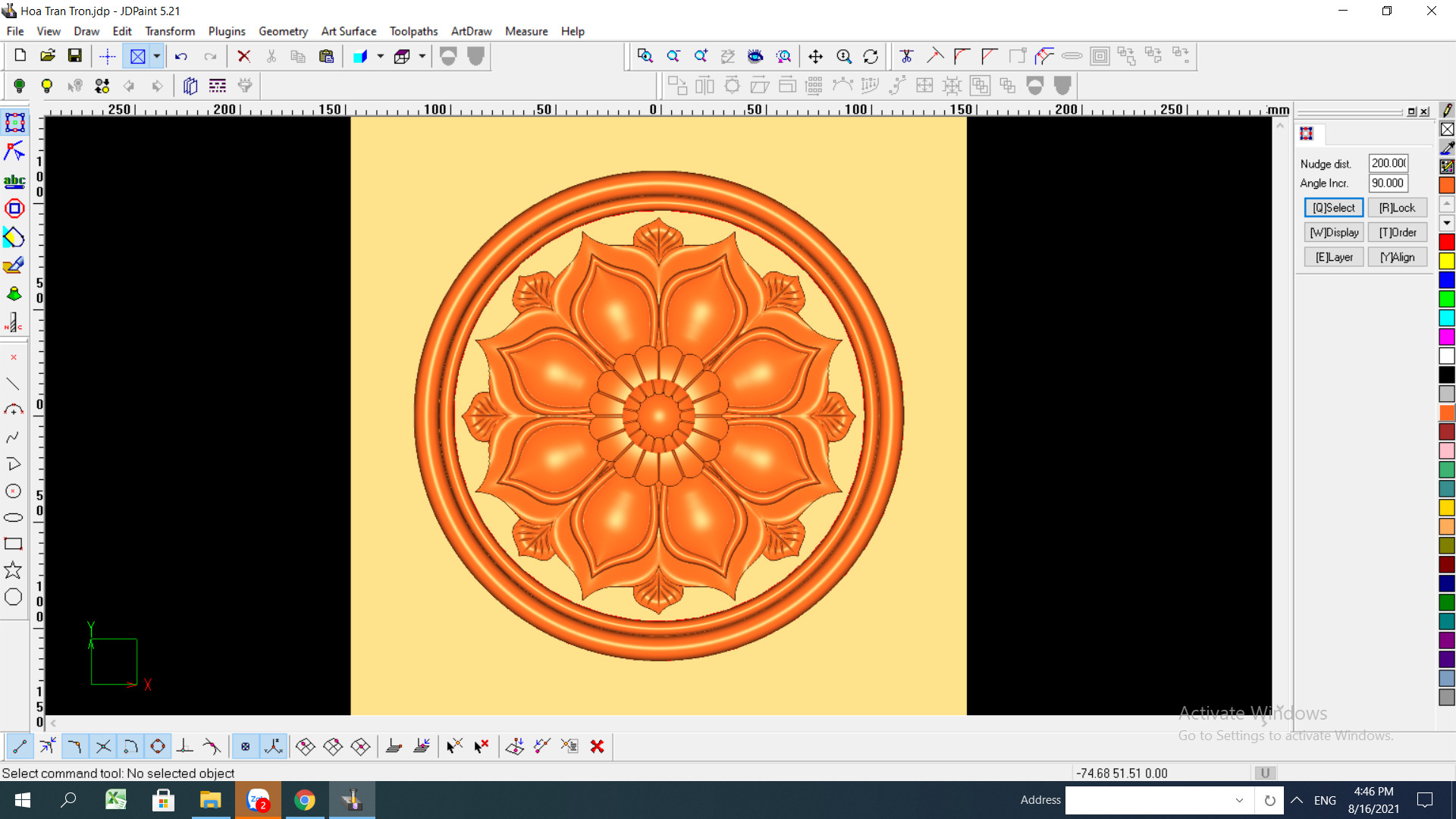This screenshot has height=819, width=1456.
Task: Toggle the selection box mode button
Action: tap(137, 56)
